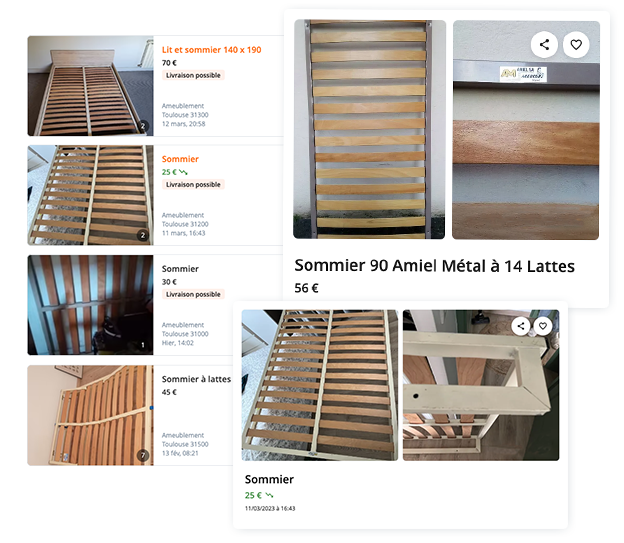
Task: Open thumbnail of Toulouse 31000 Sommier listing
Action: 90,305
